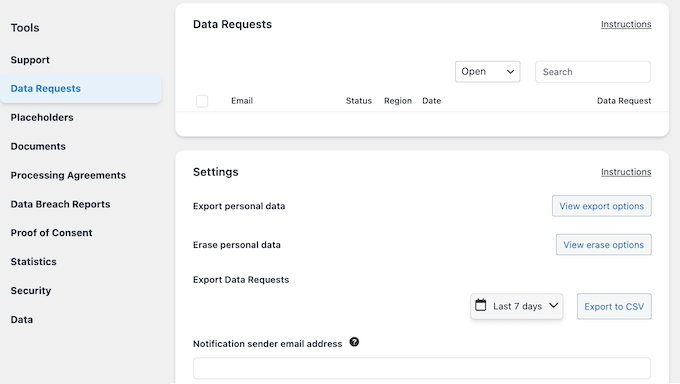Go to Placeholders section

point(42,118)
